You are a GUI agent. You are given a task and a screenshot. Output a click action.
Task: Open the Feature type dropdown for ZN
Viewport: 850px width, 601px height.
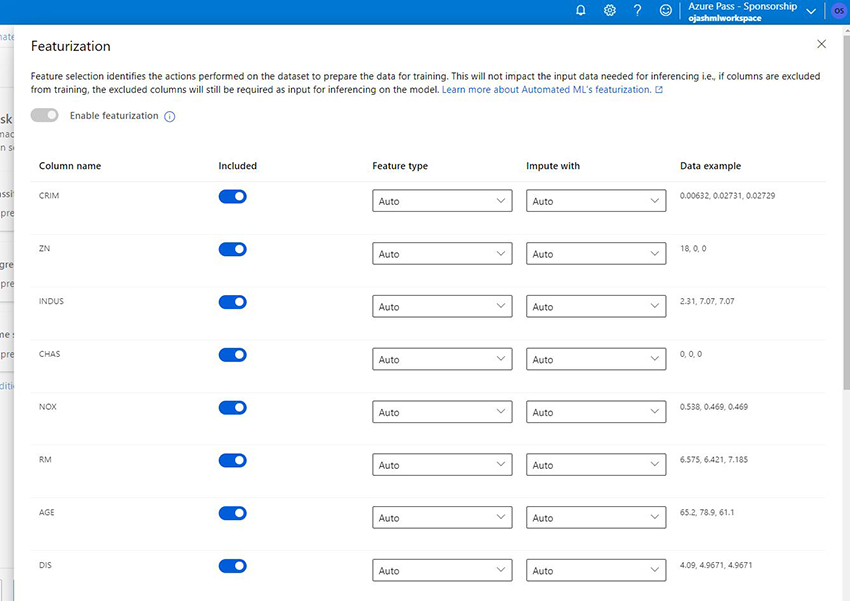442,254
